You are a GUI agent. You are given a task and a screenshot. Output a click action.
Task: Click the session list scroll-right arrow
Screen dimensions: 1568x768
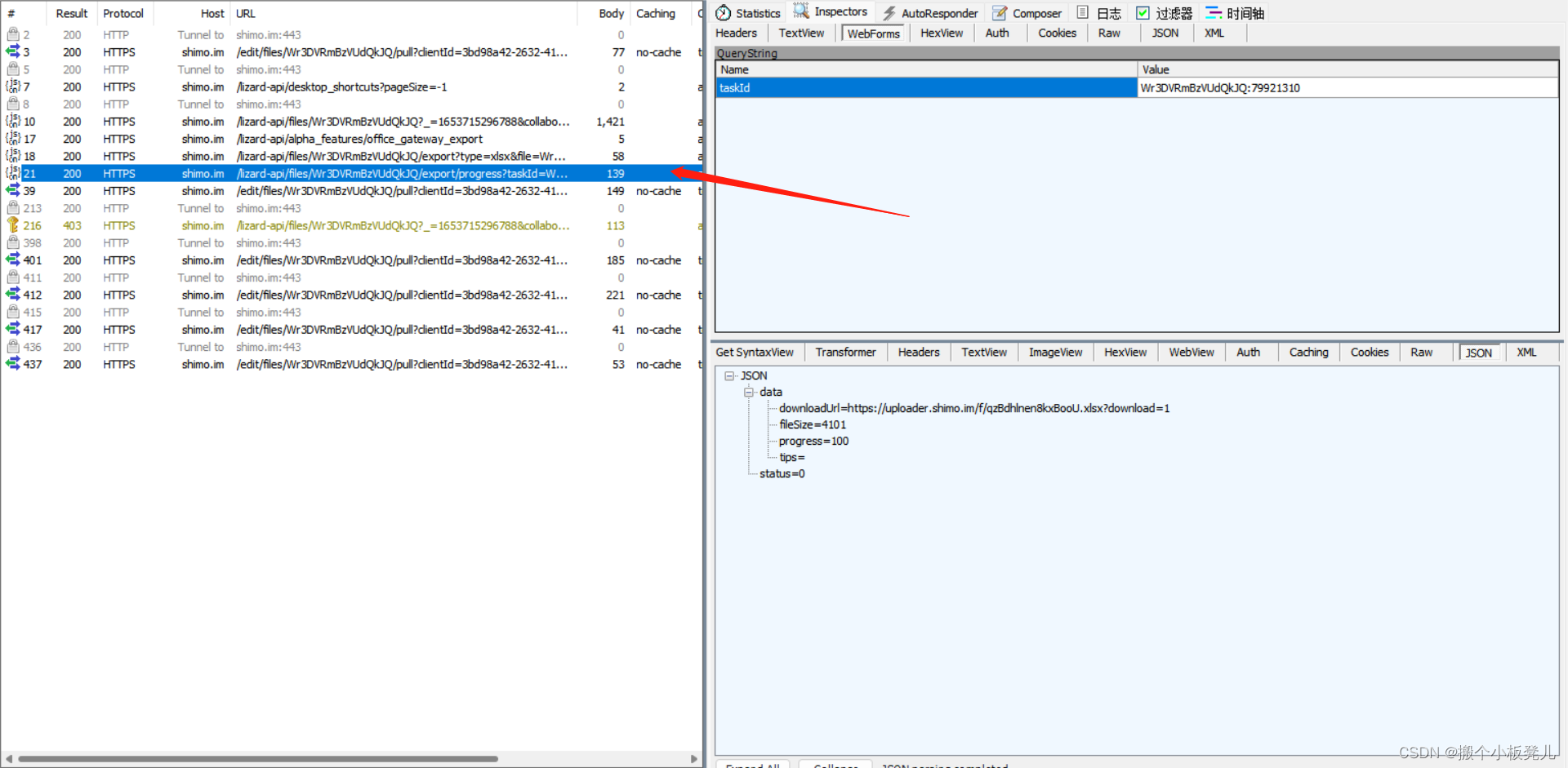pyautogui.click(x=693, y=758)
